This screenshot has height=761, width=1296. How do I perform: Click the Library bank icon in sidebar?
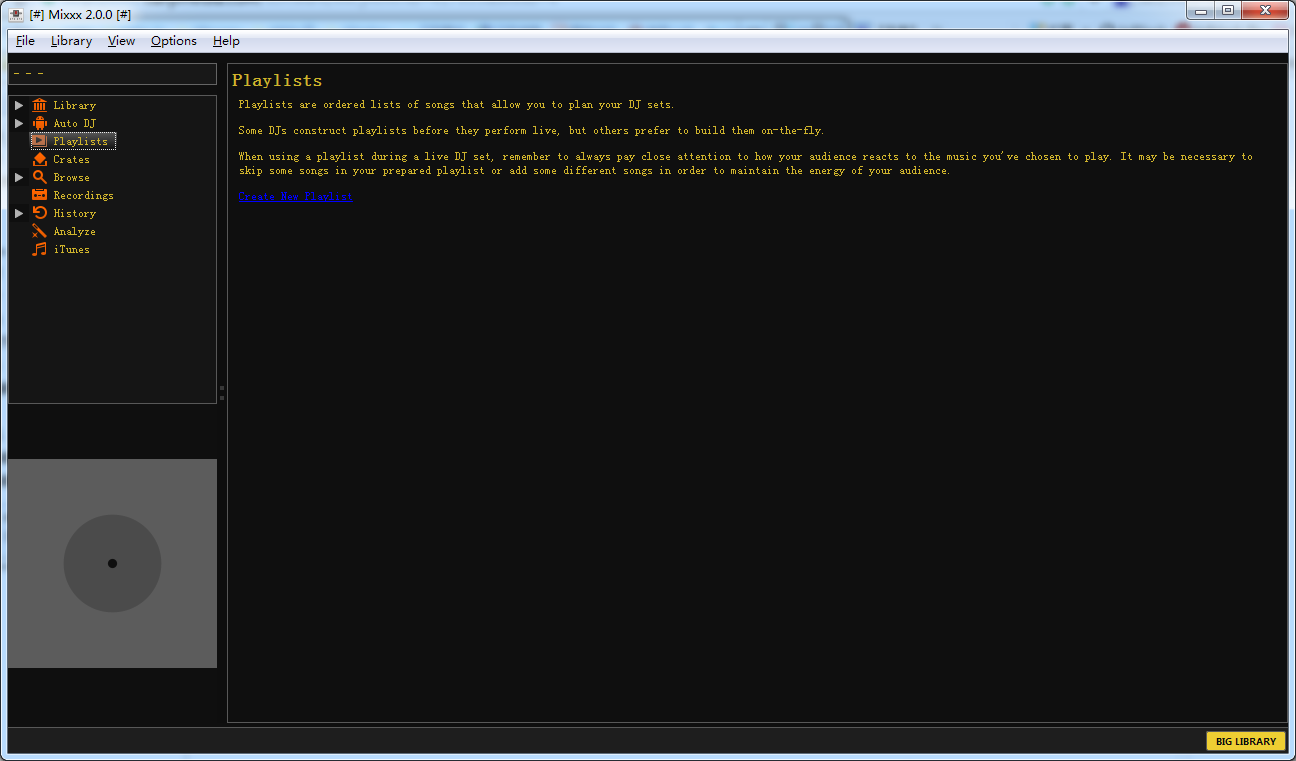click(39, 105)
